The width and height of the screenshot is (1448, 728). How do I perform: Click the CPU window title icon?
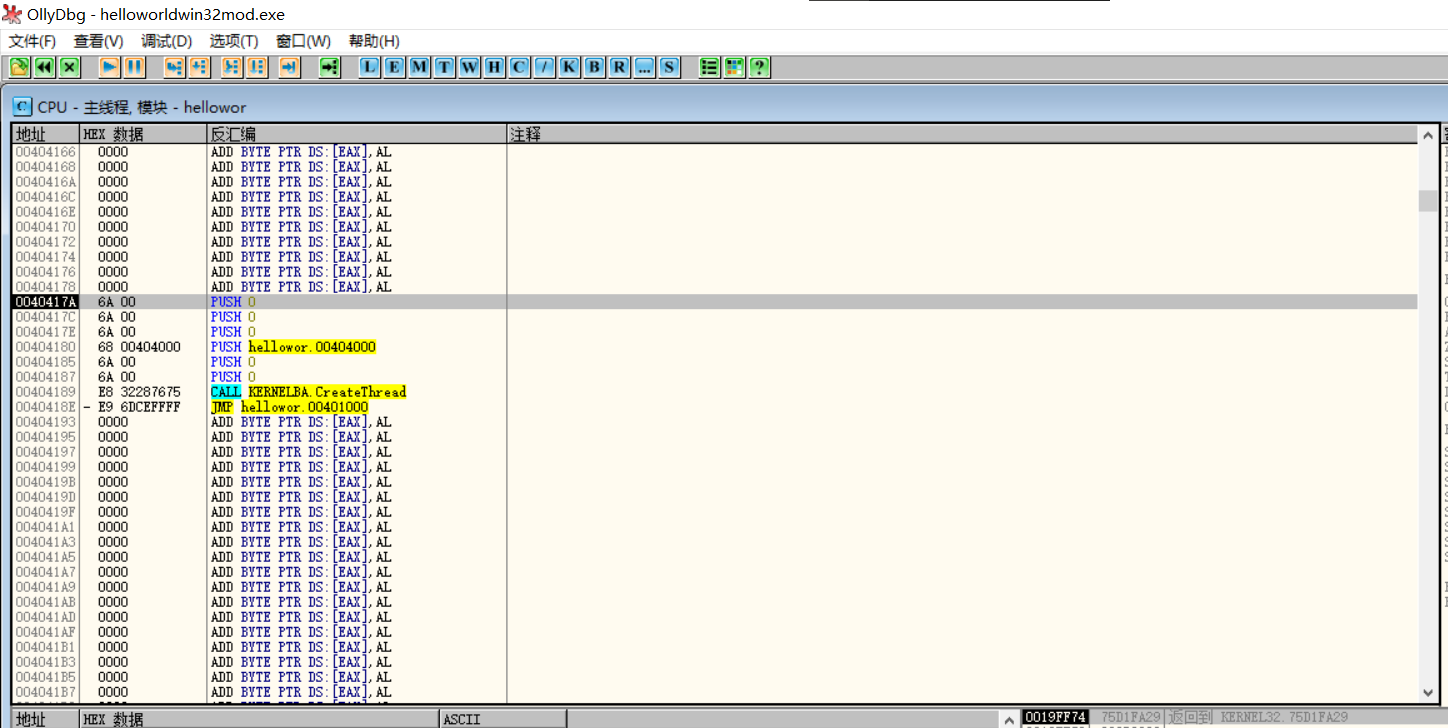pyautogui.click(x=22, y=106)
